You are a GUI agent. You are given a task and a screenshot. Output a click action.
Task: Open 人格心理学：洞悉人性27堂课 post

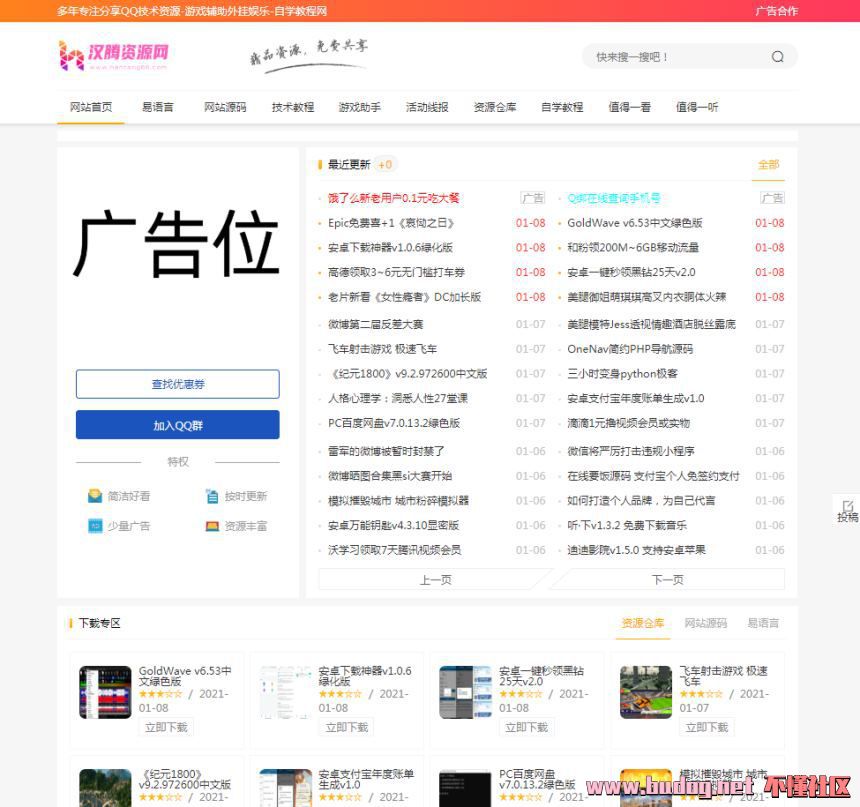[x=398, y=398]
